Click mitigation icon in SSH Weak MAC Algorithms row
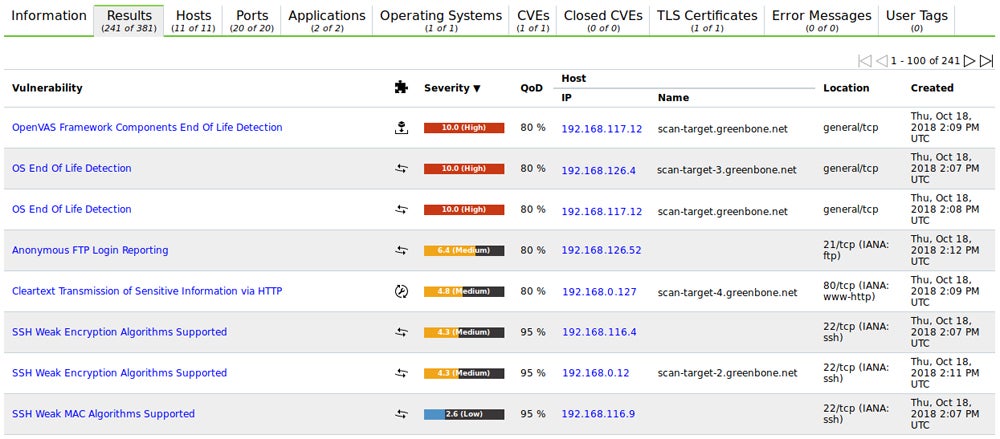This screenshot has height=439, width=1000. pos(401,414)
